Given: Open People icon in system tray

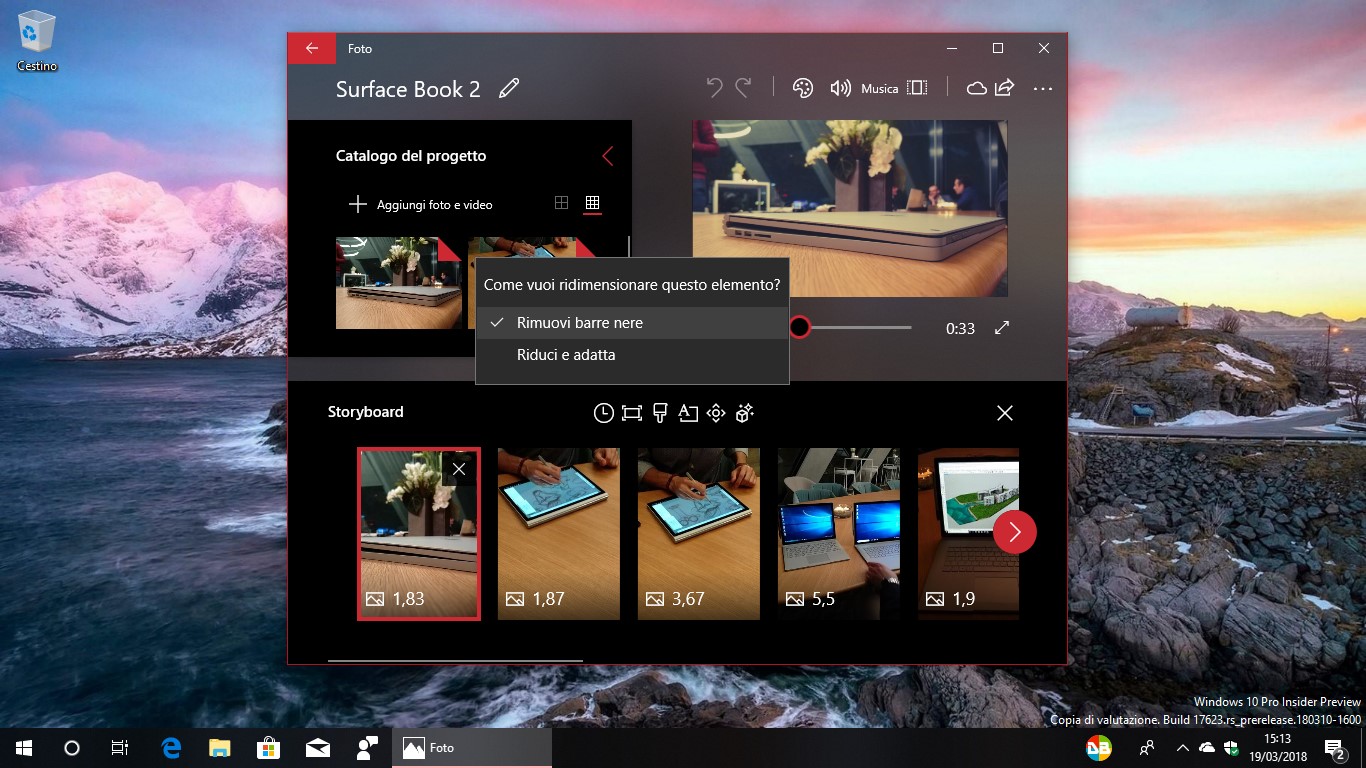Looking at the screenshot, I should 1147,747.
